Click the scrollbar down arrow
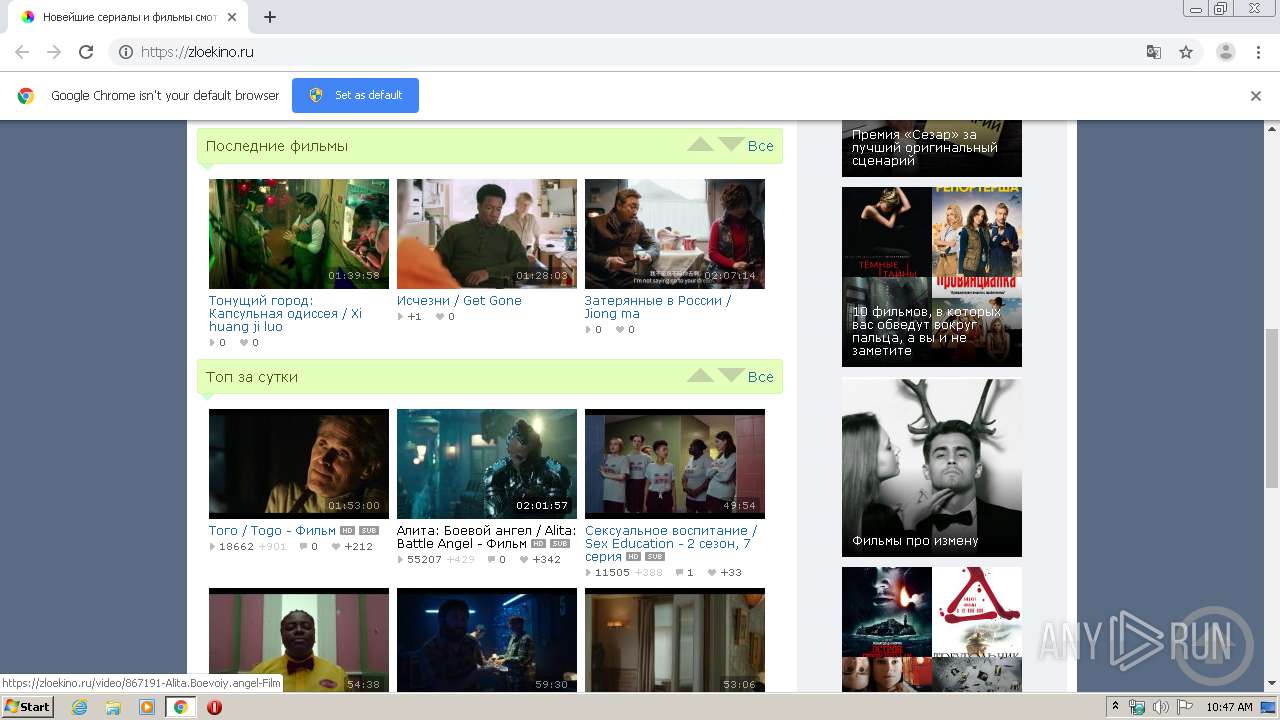1280x720 pixels. coord(1272,684)
